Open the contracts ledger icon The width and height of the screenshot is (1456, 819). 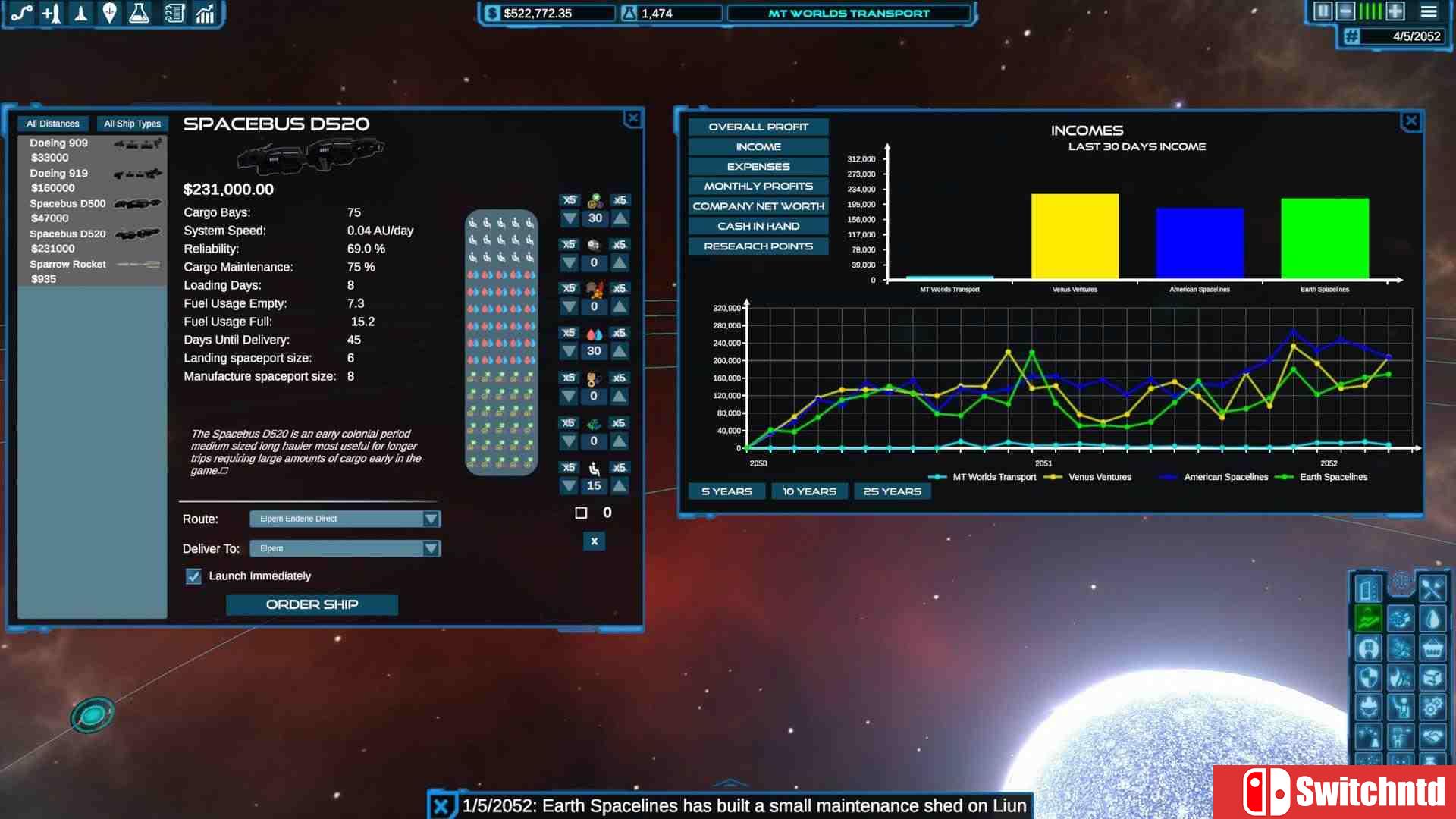174,13
